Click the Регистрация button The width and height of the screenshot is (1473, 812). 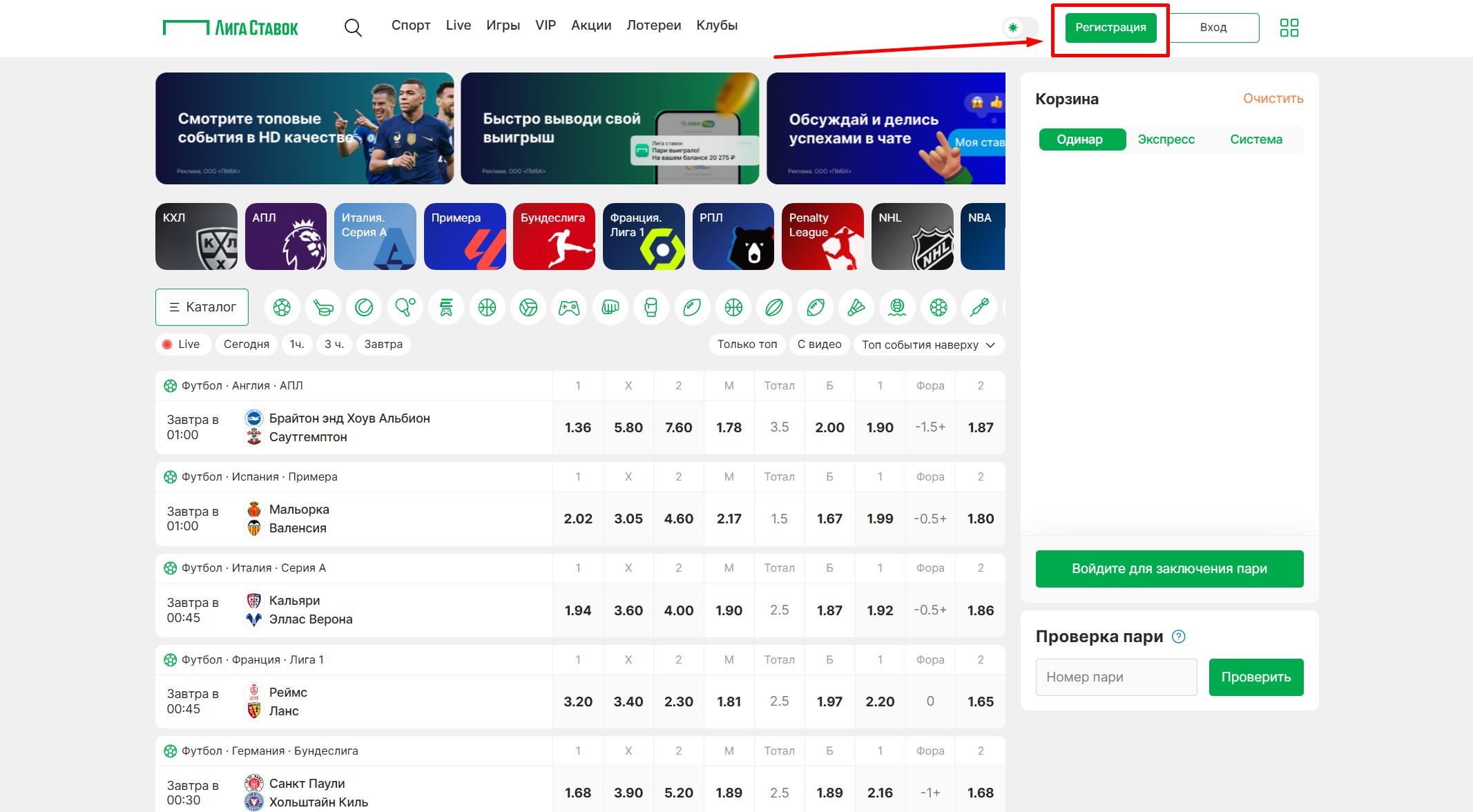1110,28
